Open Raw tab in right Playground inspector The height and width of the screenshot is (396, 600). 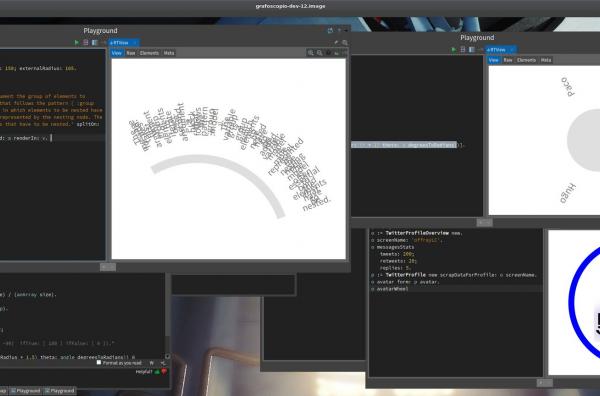coord(508,60)
